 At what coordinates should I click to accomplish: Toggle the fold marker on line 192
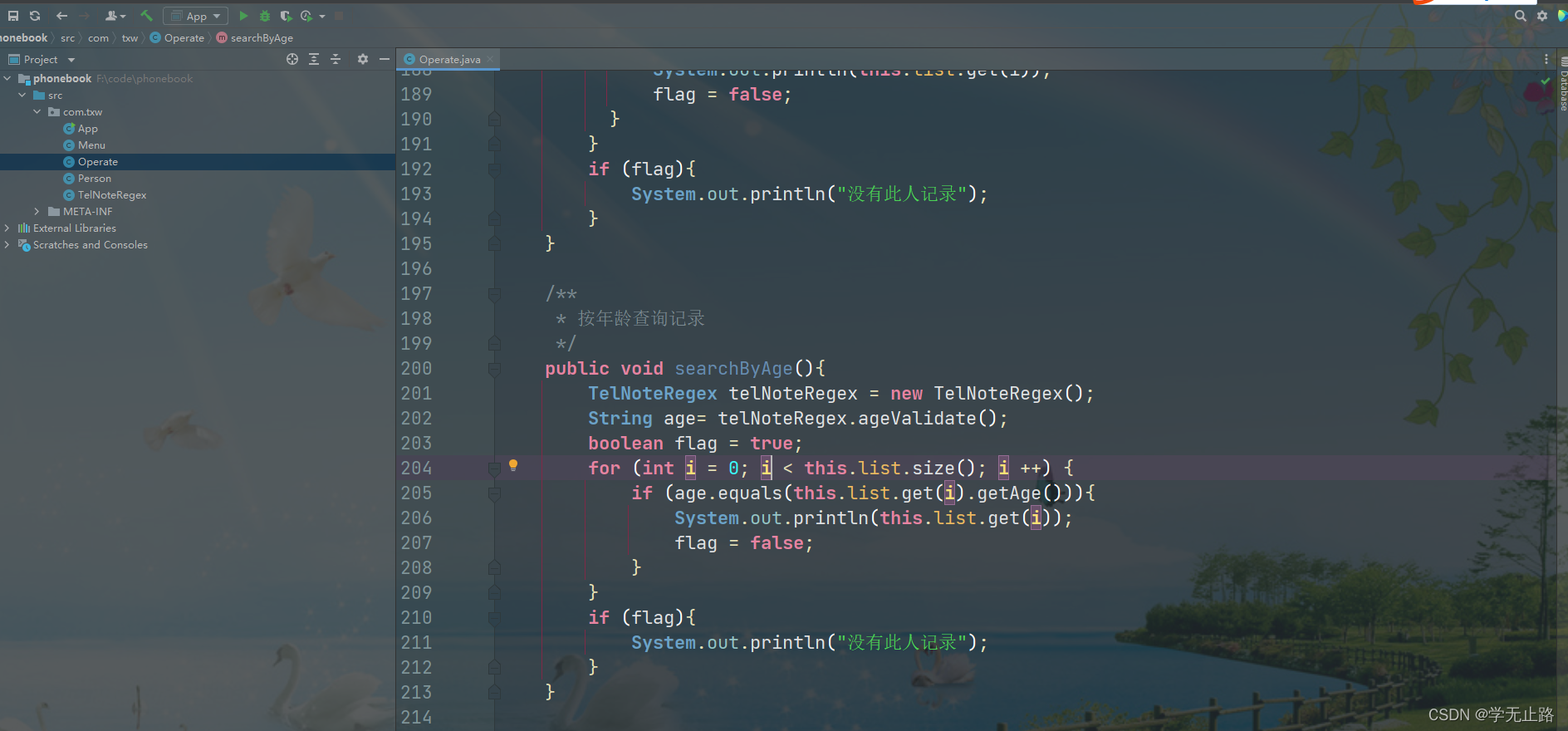click(x=494, y=169)
